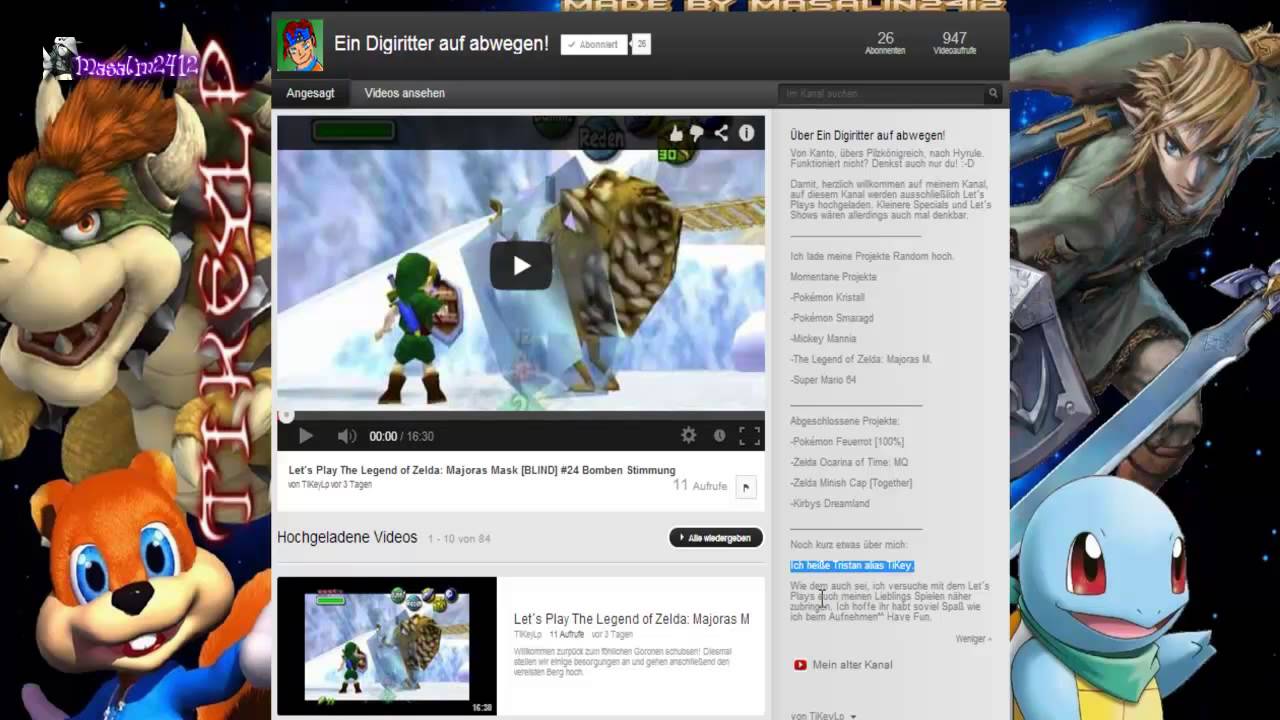Collapse description with the Weniger link

click(x=973, y=638)
